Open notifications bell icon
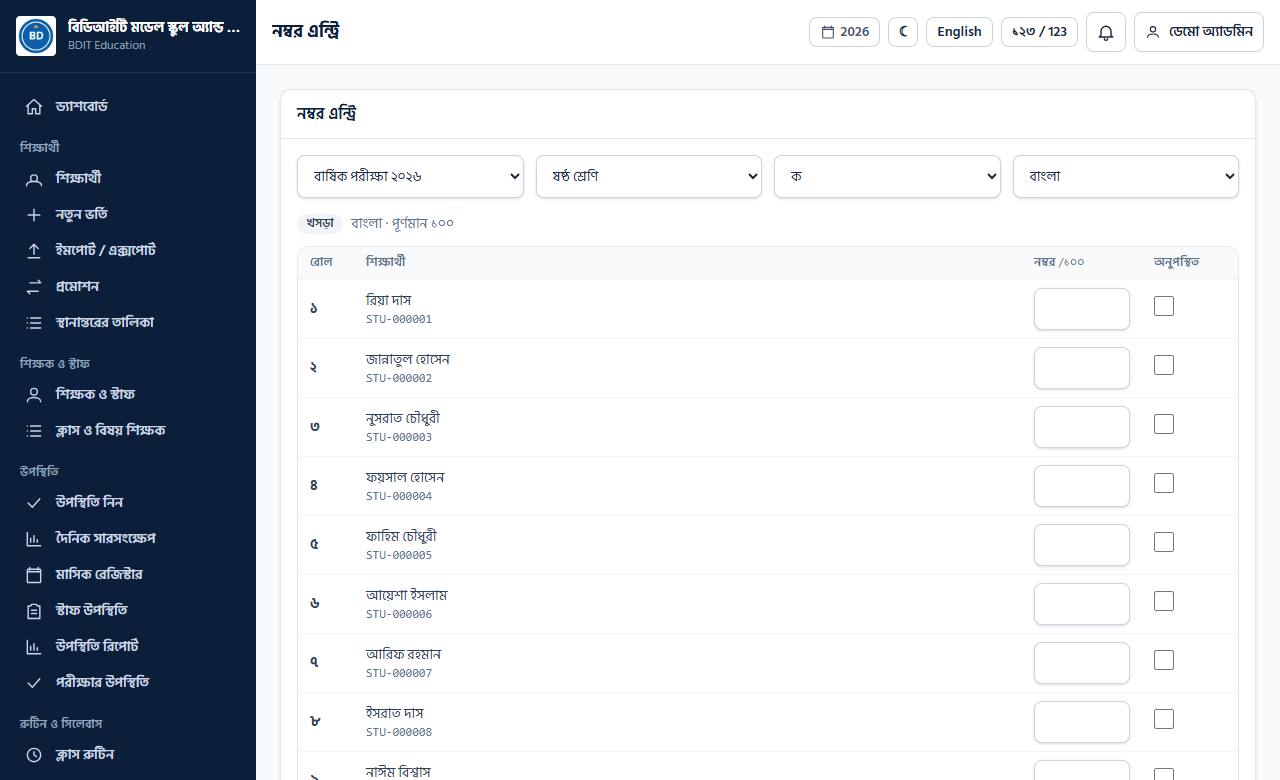Image resolution: width=1280 pixels, height=780 pixels. (x=1106, y=32)
